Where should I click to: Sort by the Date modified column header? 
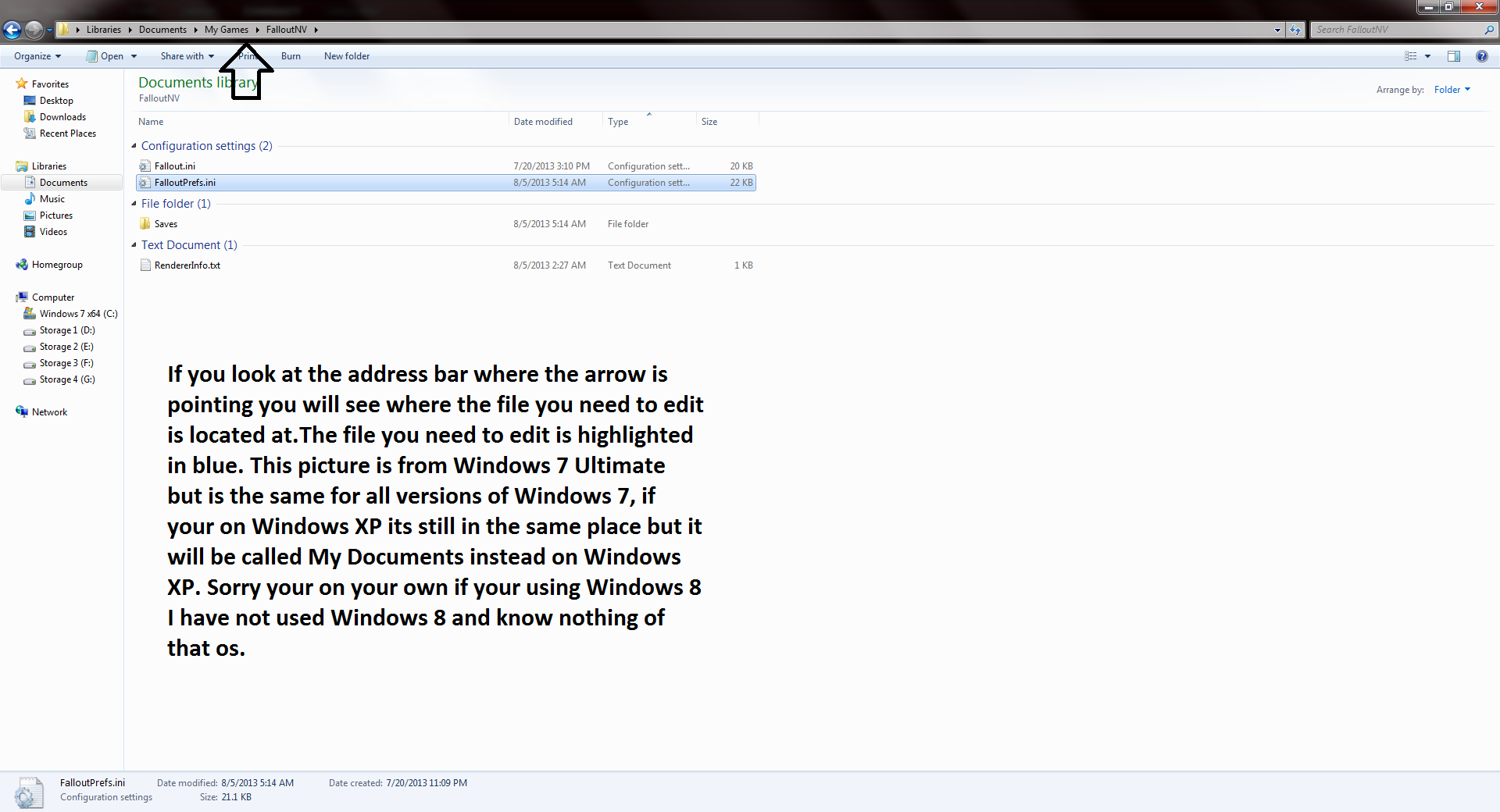click(x=555, y=122)
